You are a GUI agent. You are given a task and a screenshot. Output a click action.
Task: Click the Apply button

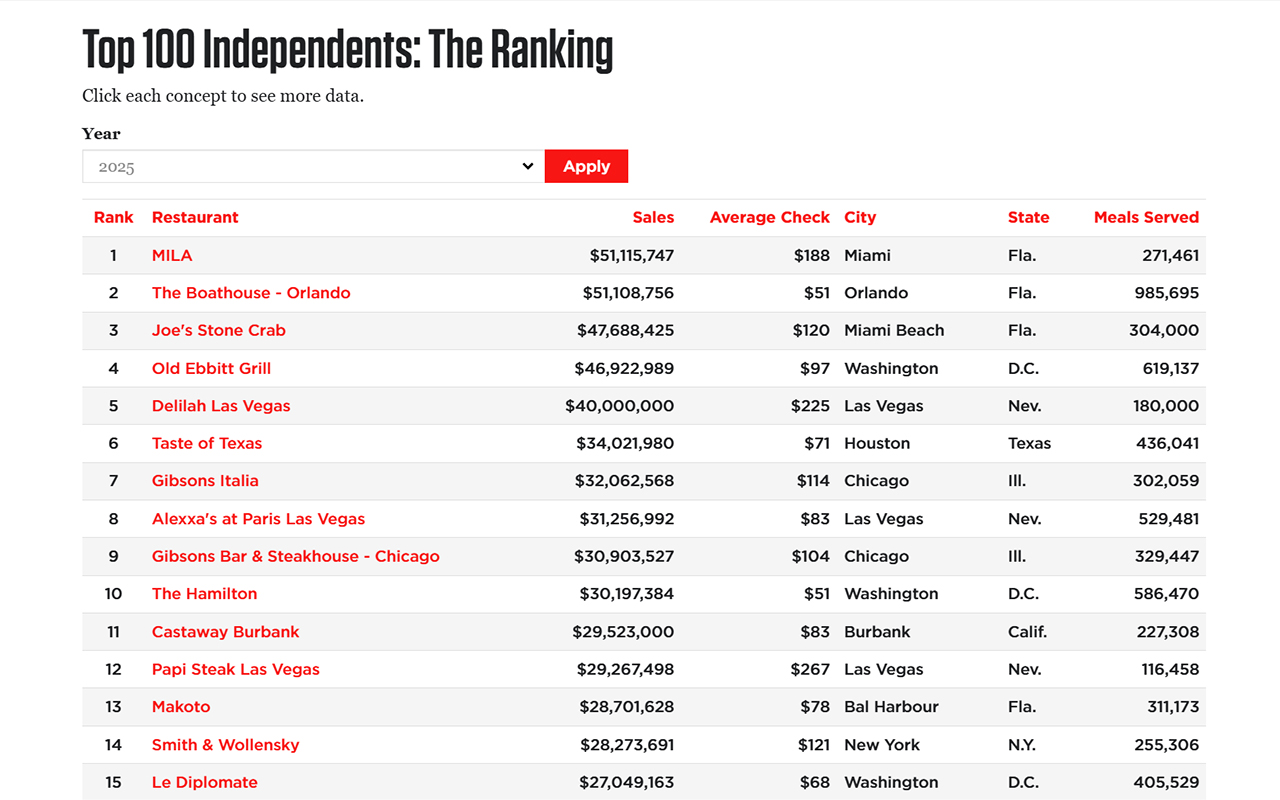coord(586,166)
